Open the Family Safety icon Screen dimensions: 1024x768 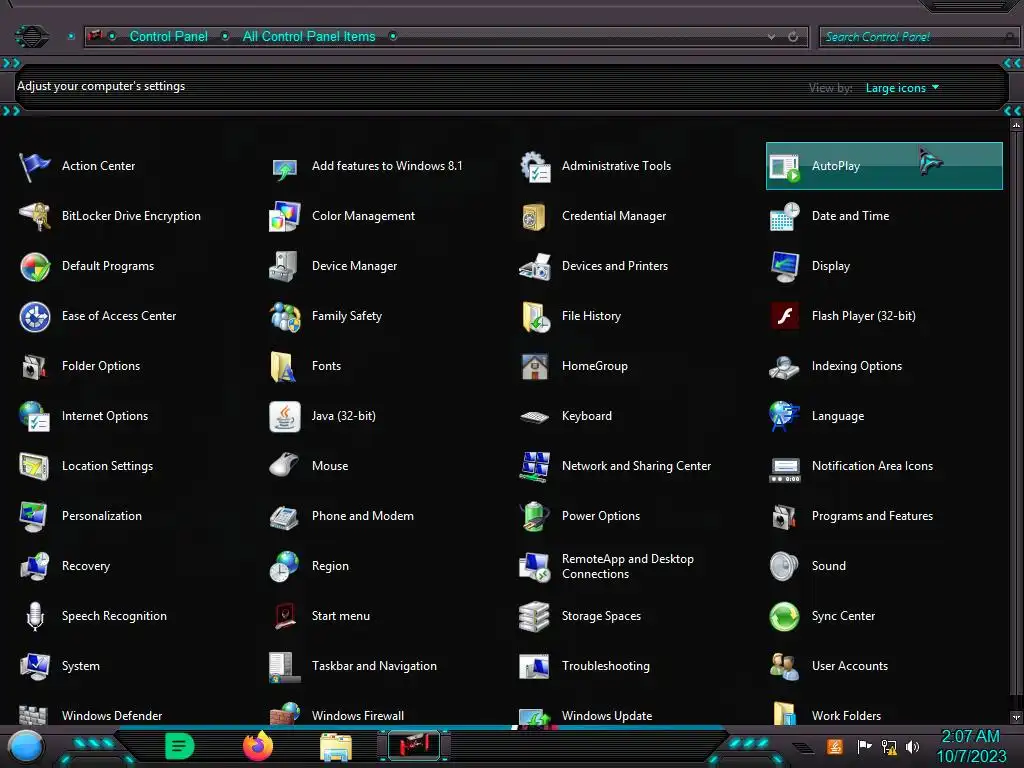pos(285,317)
